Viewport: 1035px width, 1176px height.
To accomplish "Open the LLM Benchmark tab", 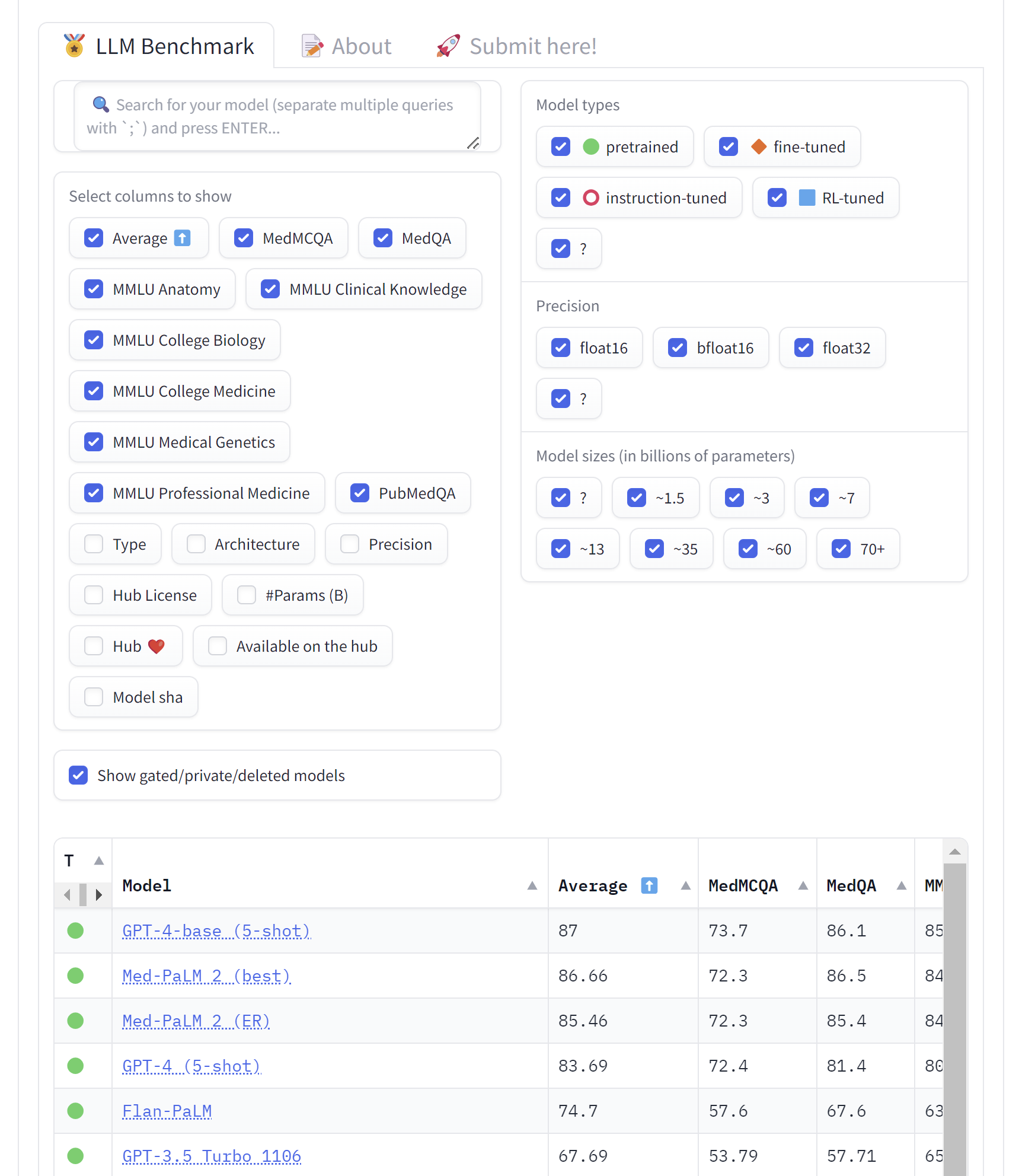I will 158,46.
